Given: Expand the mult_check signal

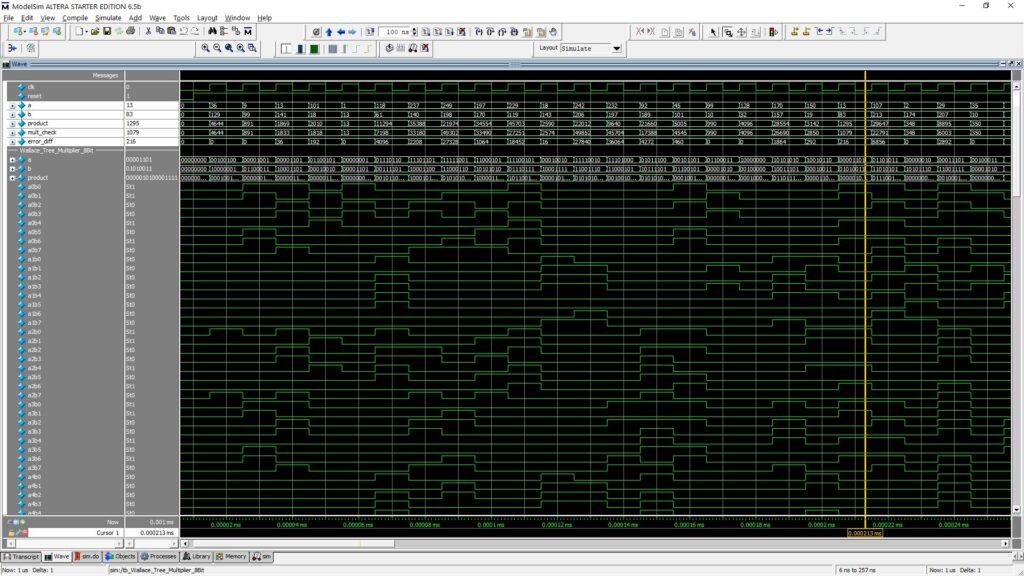Looking at the screenshot, I should coord(12,132).
